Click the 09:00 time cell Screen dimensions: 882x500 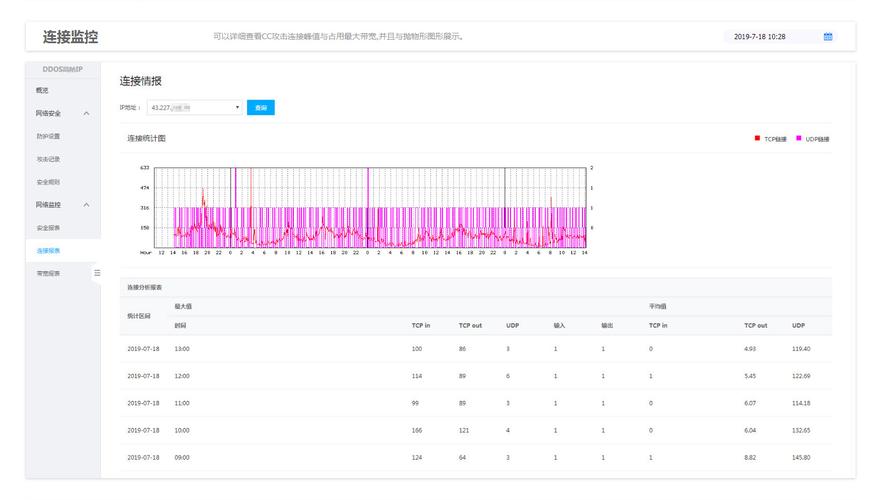pyautogui.click(x=182, y=458)
